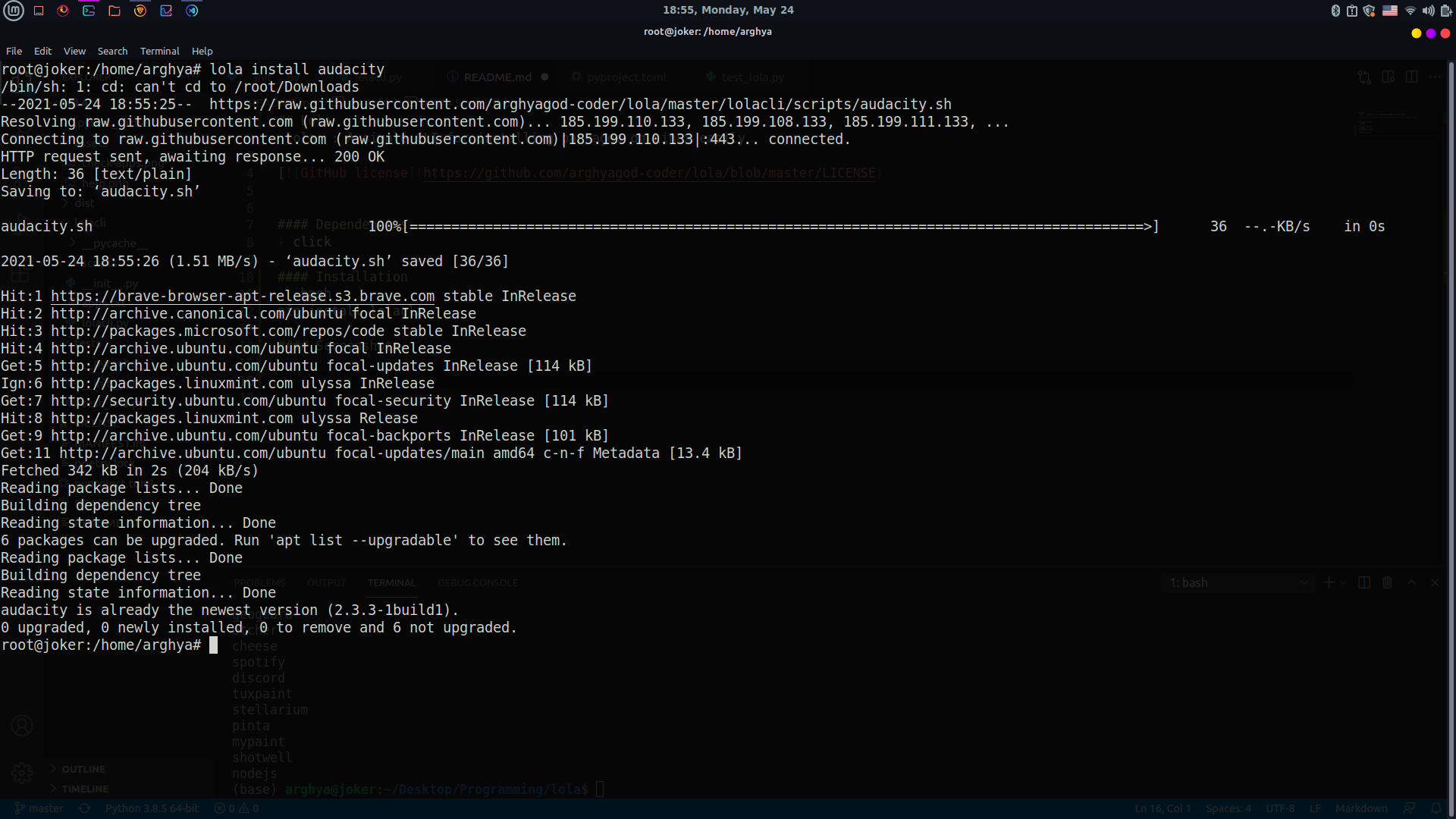Open the Terminal menu
Image resolution: width=1456 pixels, height=819 pixels.
click(159, 51)
